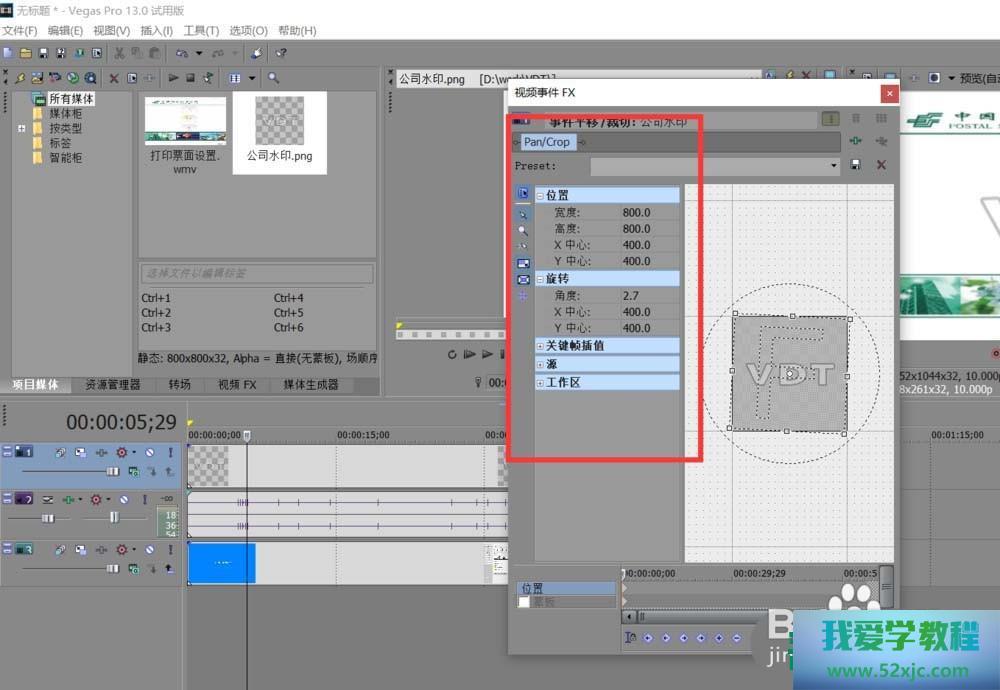Open track FX on the first video track
The height and width of the screenshot is (690, 1000).
tap(101, 453)
